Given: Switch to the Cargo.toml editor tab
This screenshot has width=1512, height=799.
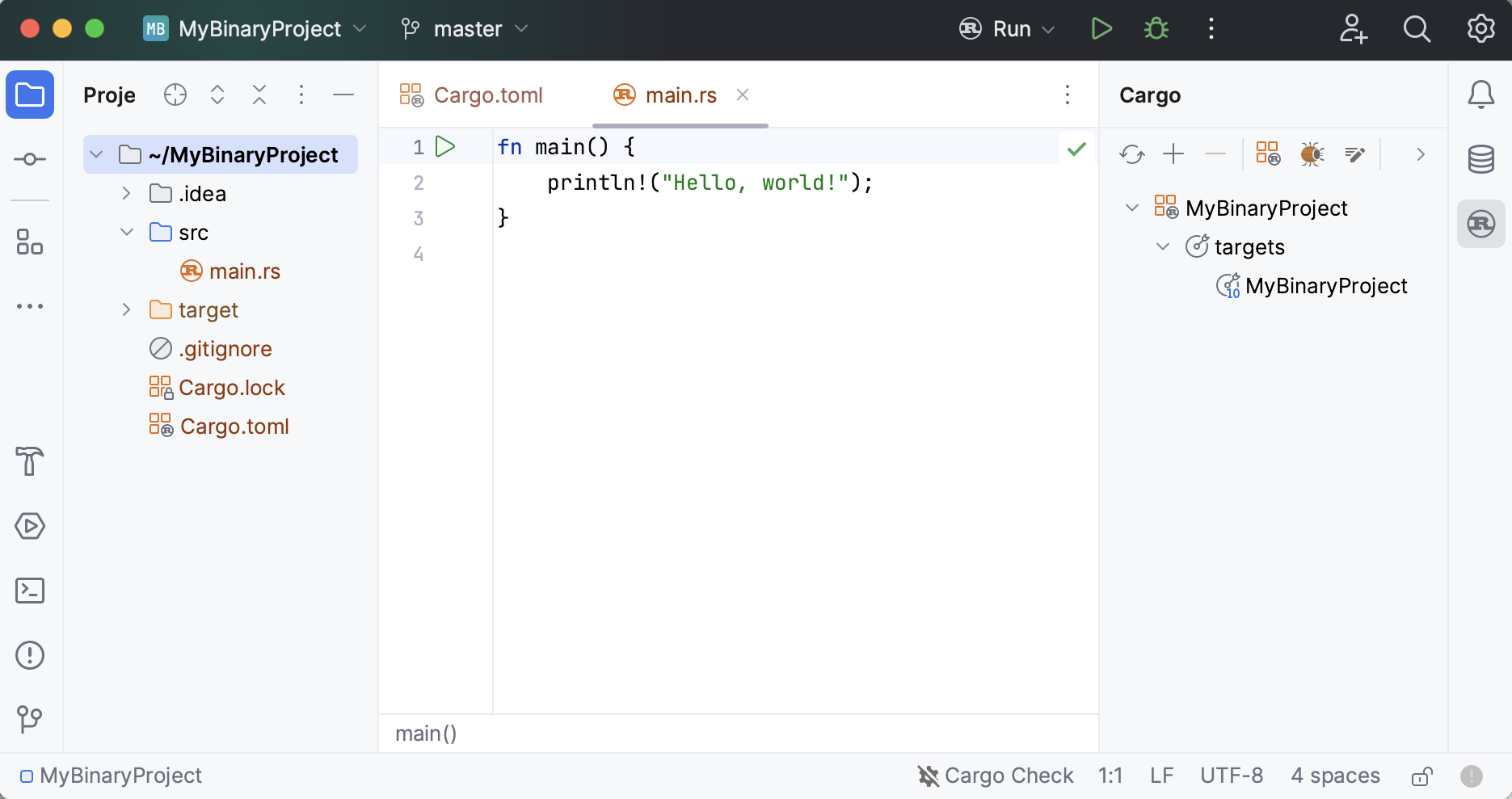Looking at the screenshot, I should pyautogui.click(x=487, y=95).
